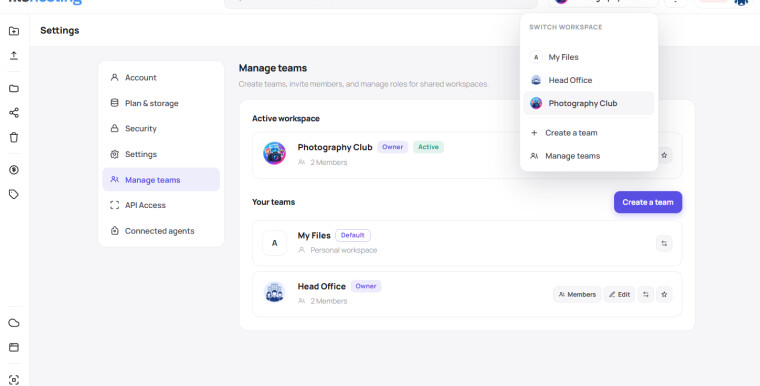Open Plan & storage section

[161, 103]
